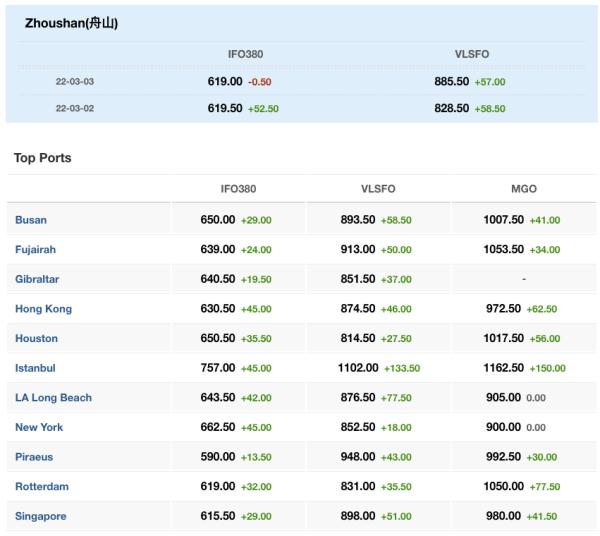Click the MGO column header in Top Ports

(523, 188)
